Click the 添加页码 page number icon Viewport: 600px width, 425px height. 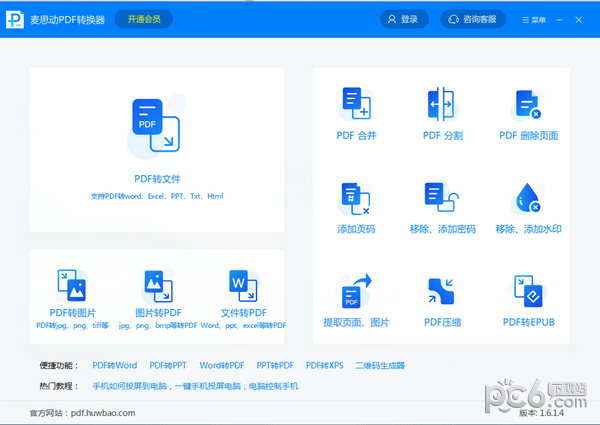click(x=355, y=199)
